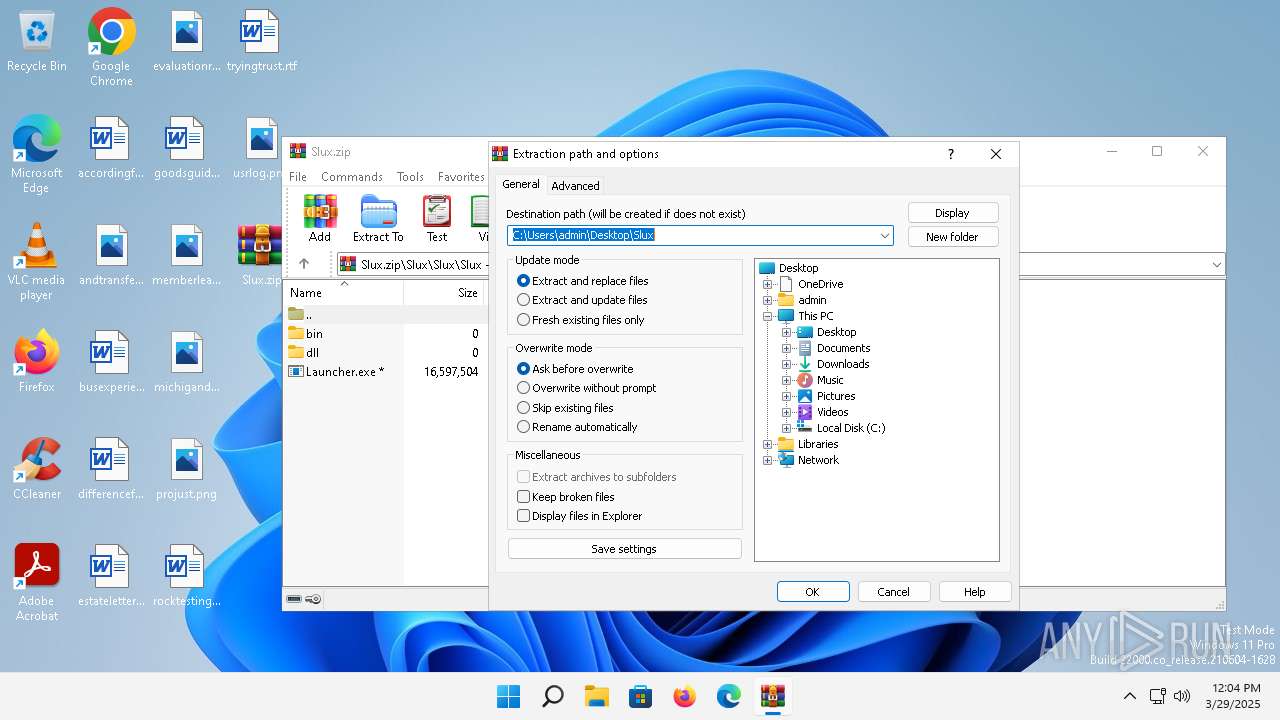Select the tryingtrust.rtf desktop file
Viewport: 1280px width, 720px height.
261,43
